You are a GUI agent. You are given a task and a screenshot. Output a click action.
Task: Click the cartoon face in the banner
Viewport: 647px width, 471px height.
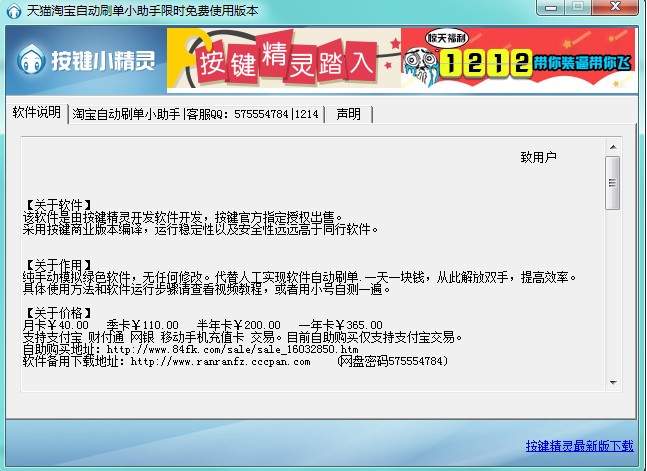(422, 62)
